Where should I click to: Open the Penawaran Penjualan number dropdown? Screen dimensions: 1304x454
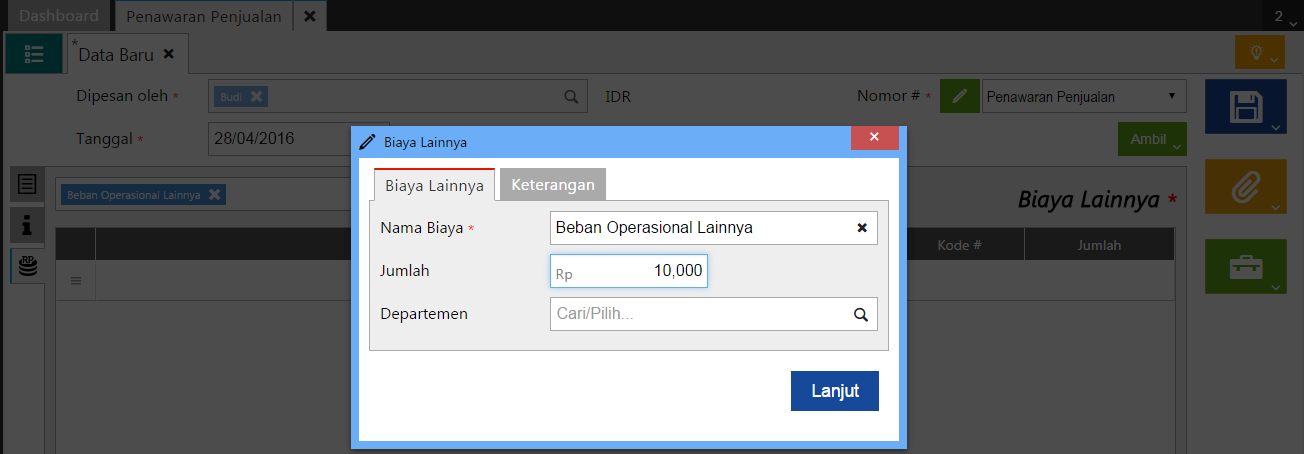1084,97
